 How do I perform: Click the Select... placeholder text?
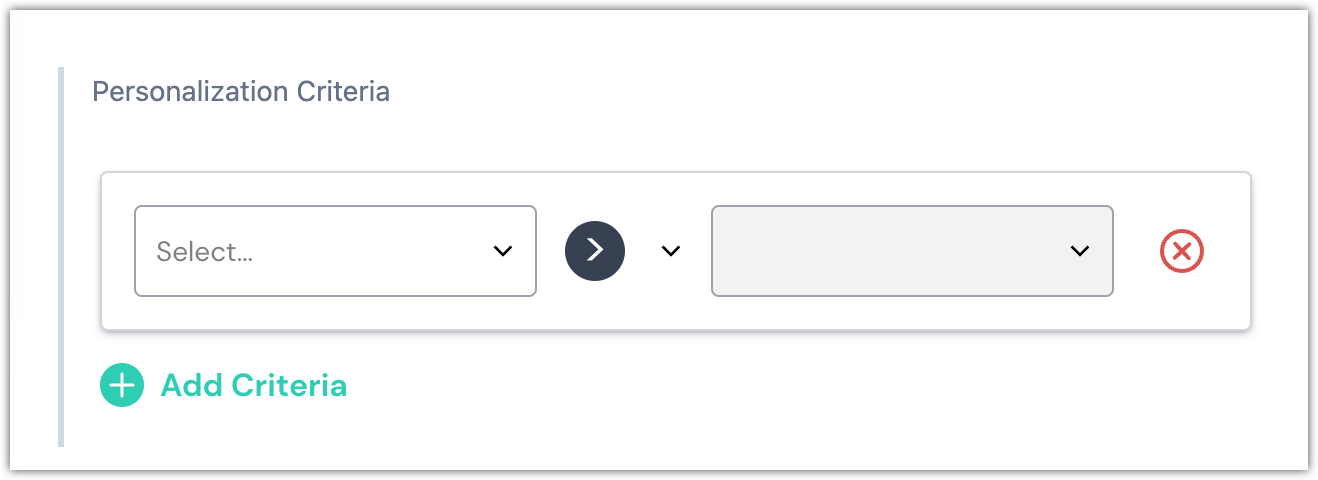click(x=205, y=252)
